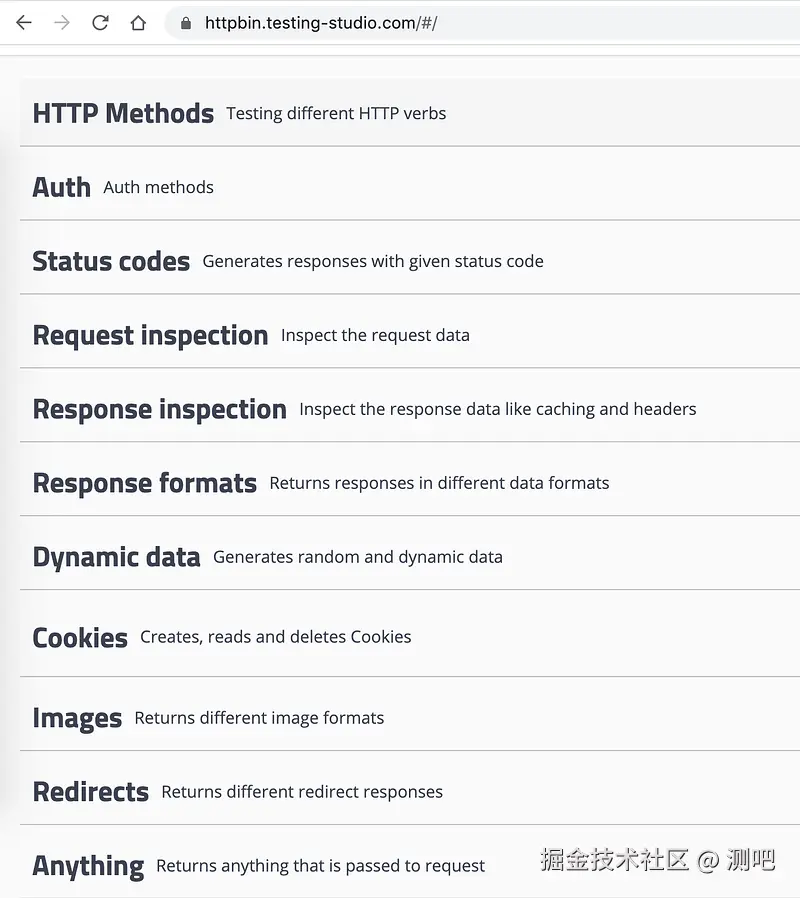The width and height of the screenshot is (800, 898).
Task: Expand the HTTP Methods section
Action: point(123,114)
